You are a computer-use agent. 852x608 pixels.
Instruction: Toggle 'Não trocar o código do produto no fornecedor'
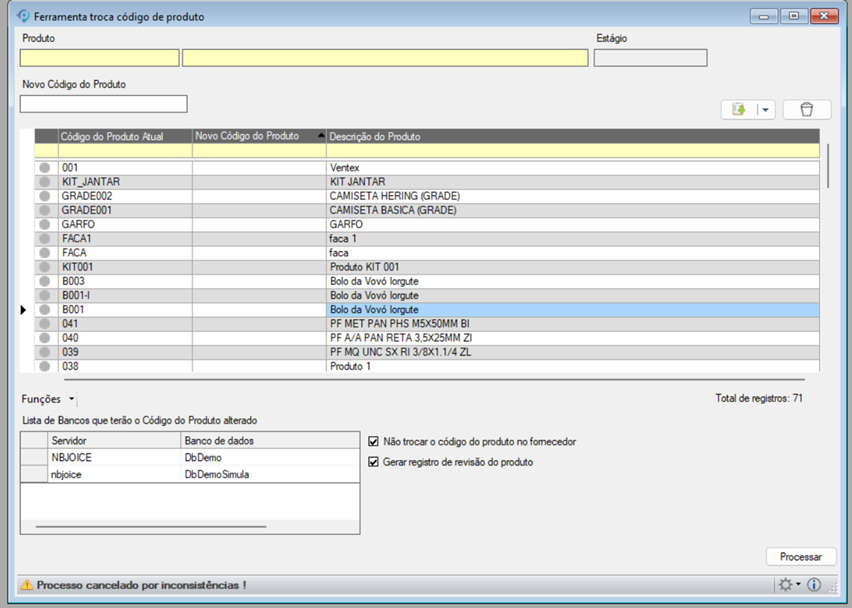(x=373, y=441)
